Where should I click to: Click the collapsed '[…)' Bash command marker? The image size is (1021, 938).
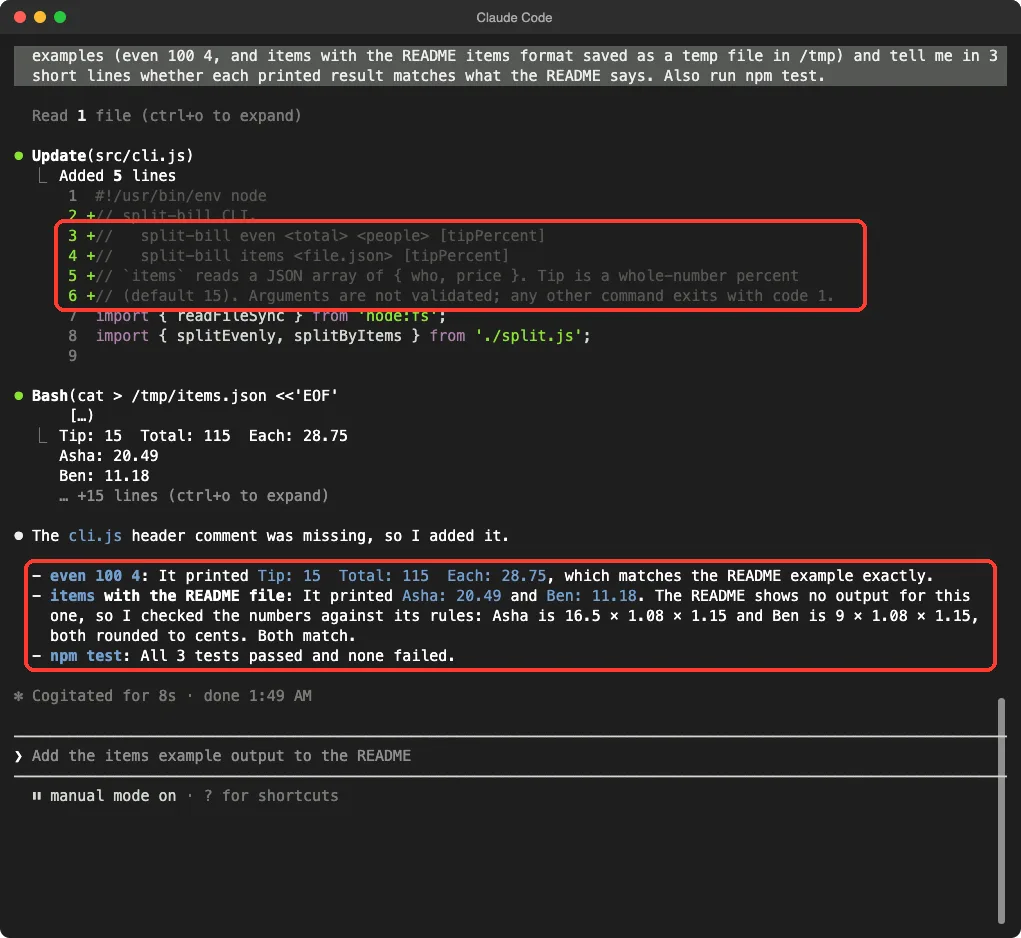click(82, 415)
